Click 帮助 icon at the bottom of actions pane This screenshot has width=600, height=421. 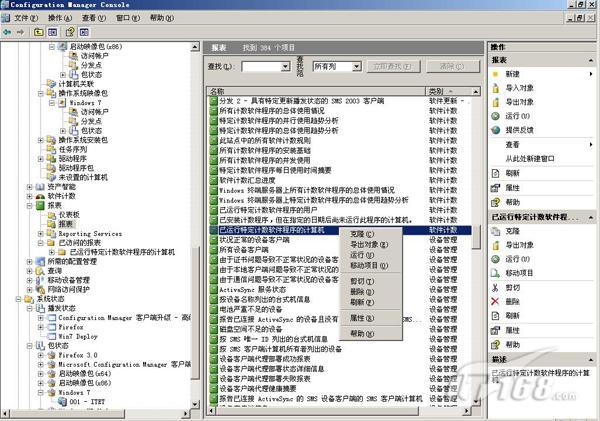point(496,345)
